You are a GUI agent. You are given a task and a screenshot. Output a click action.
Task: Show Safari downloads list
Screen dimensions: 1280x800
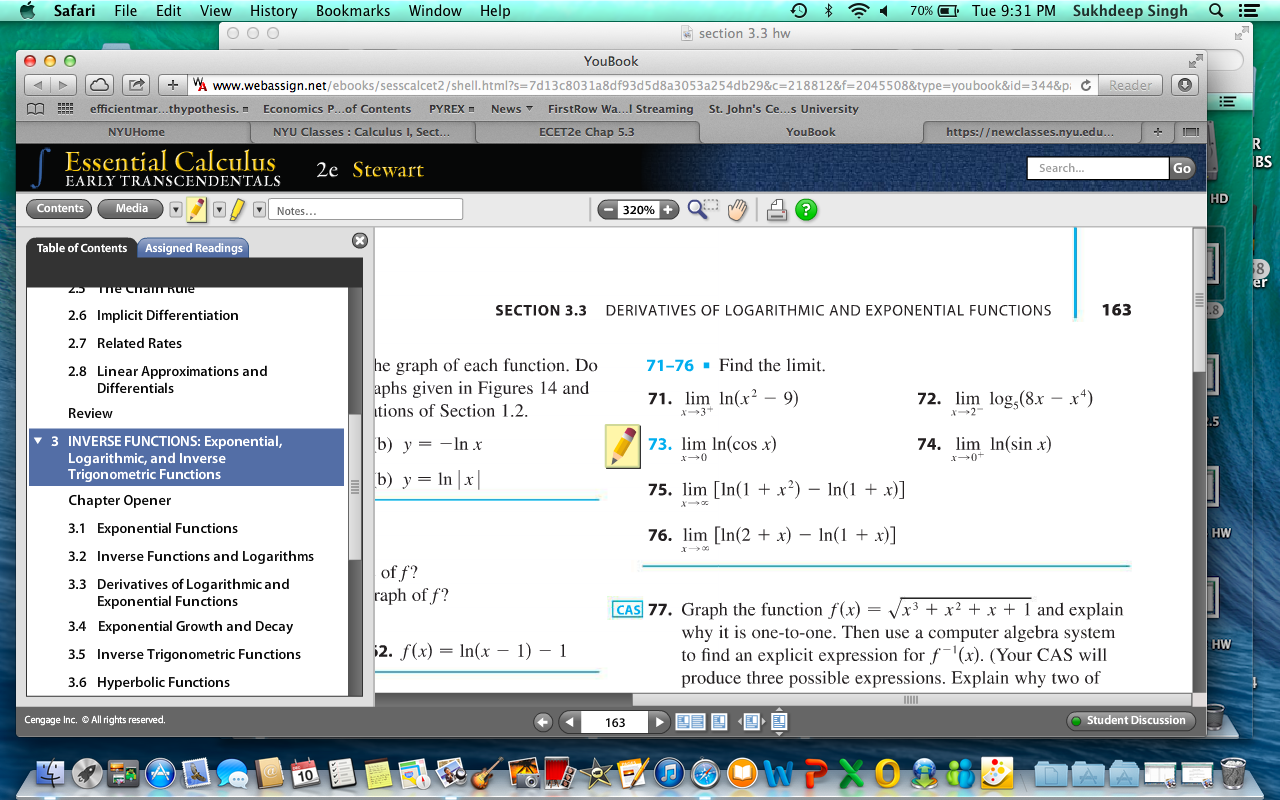pos(1185,85)
